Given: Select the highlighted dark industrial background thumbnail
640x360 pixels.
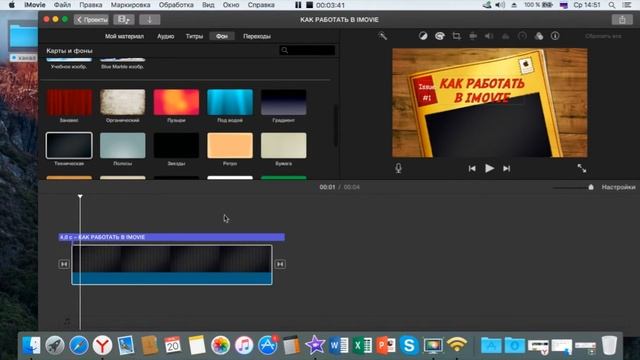Looking at the screenshot, I should (x=69, y=145).
